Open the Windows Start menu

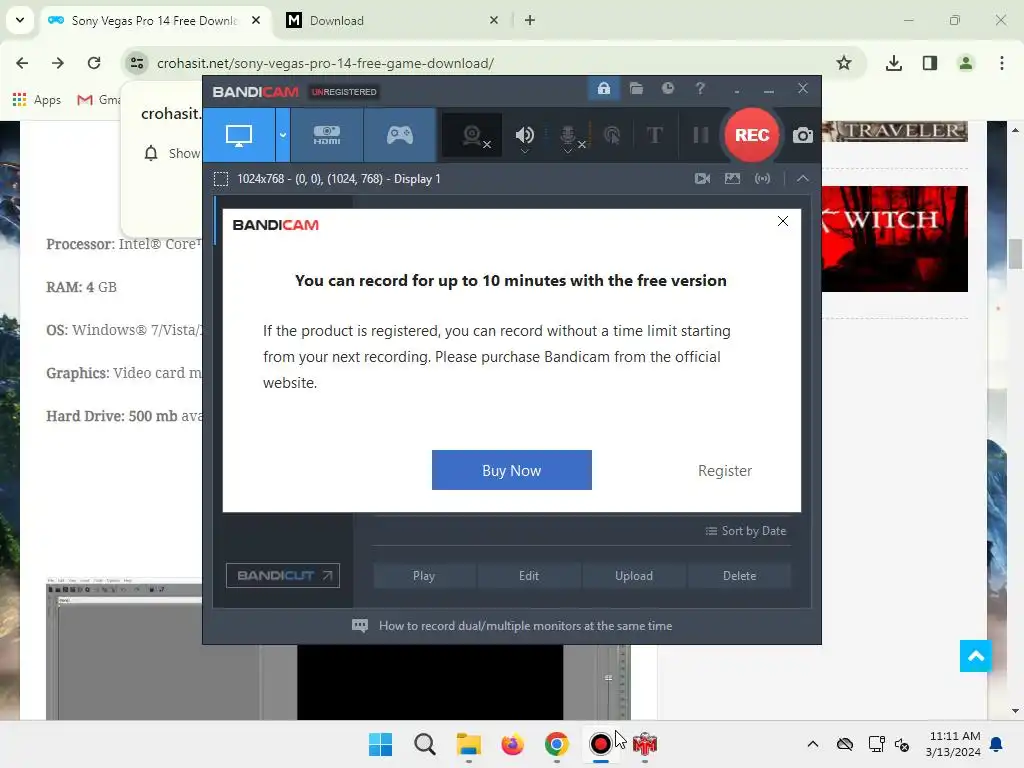click(x=381, y=744)
